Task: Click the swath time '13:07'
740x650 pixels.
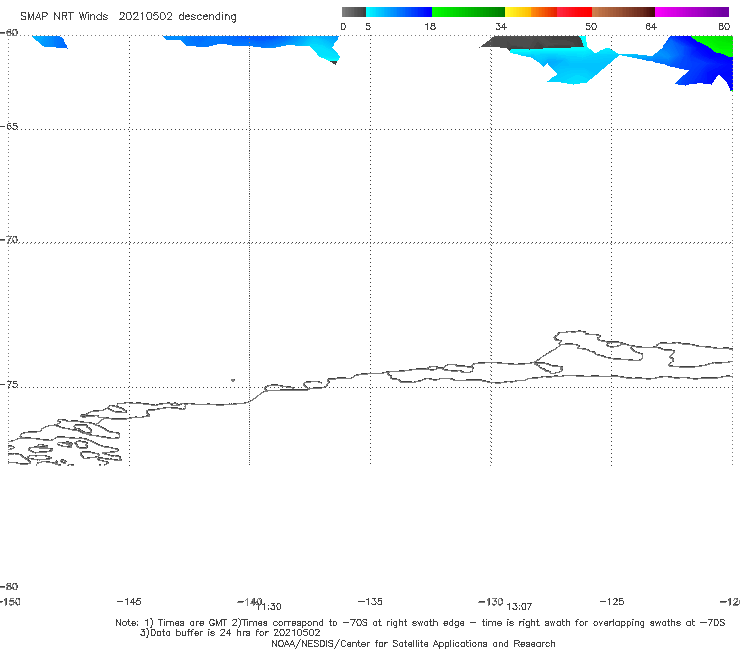Action: (519, 607)
